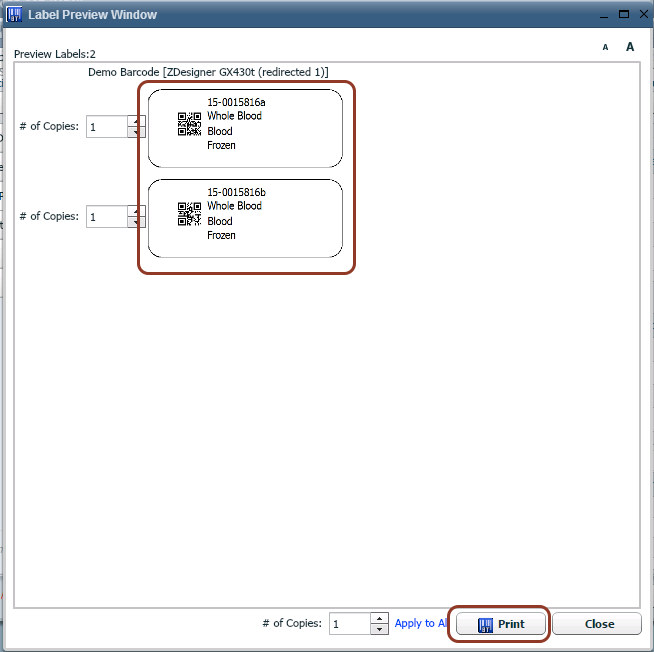Decrement copies for label 15-0015816a
Viewport: 654px width, 652px height.
click(136, 132)
